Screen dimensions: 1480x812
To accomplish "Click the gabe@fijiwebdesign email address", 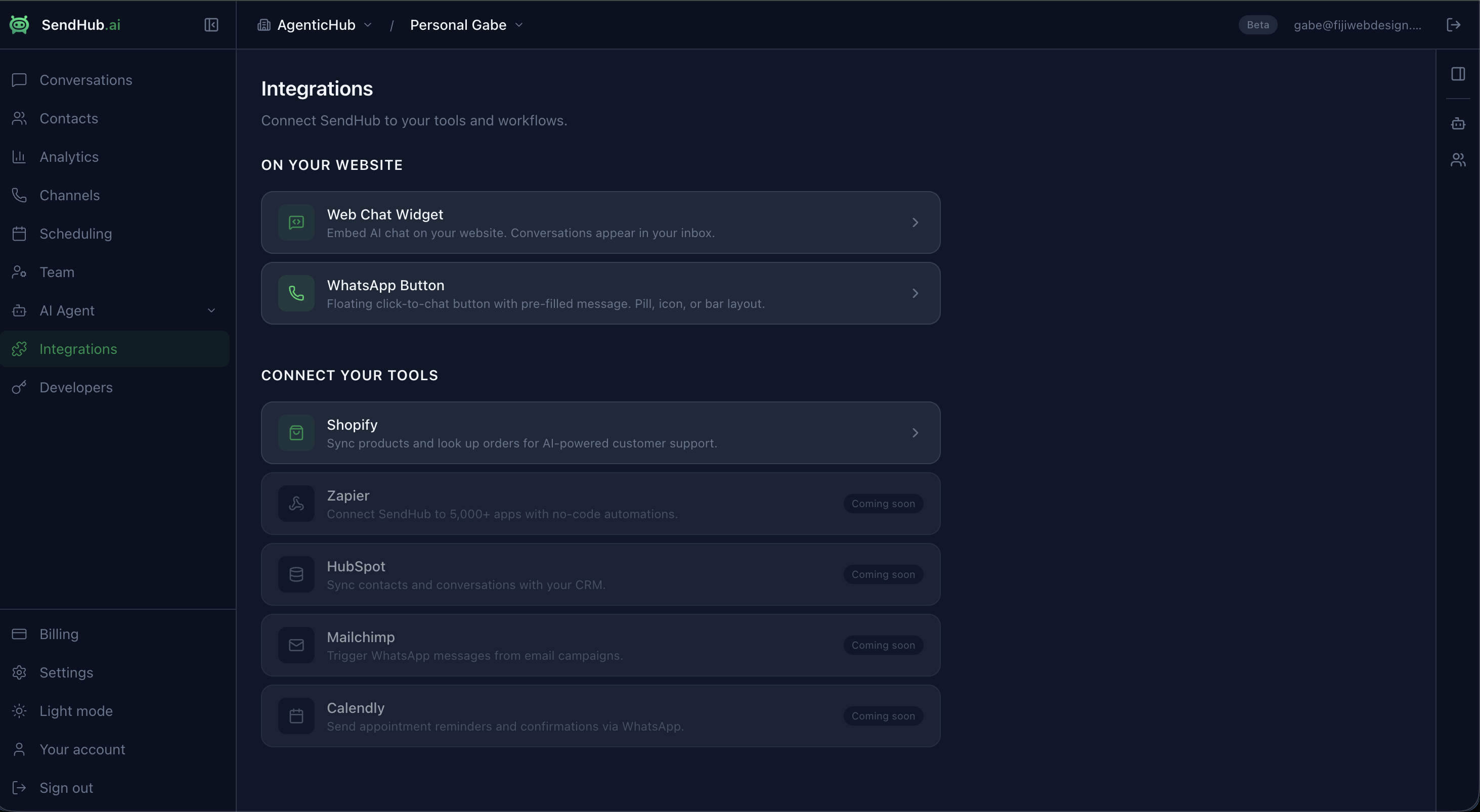I will click(x=1358, y=25).
